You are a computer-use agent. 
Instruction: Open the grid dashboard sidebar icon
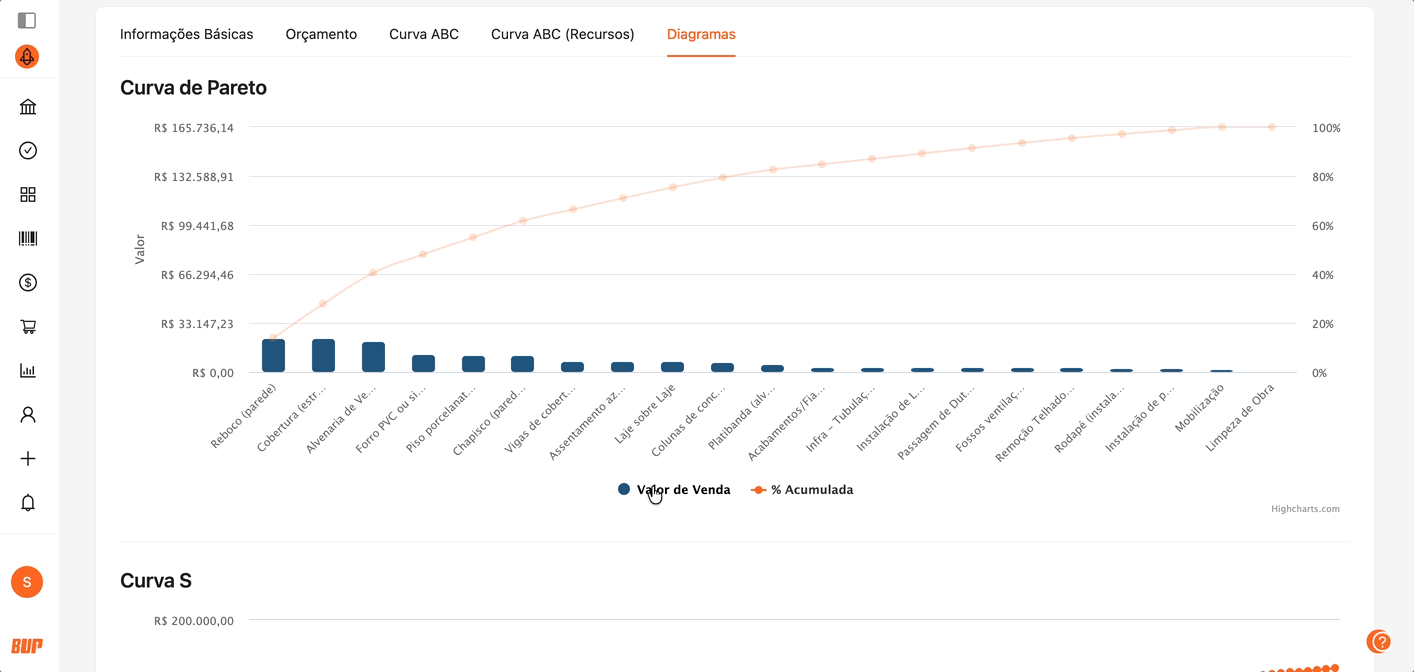(x=28, y=195)
